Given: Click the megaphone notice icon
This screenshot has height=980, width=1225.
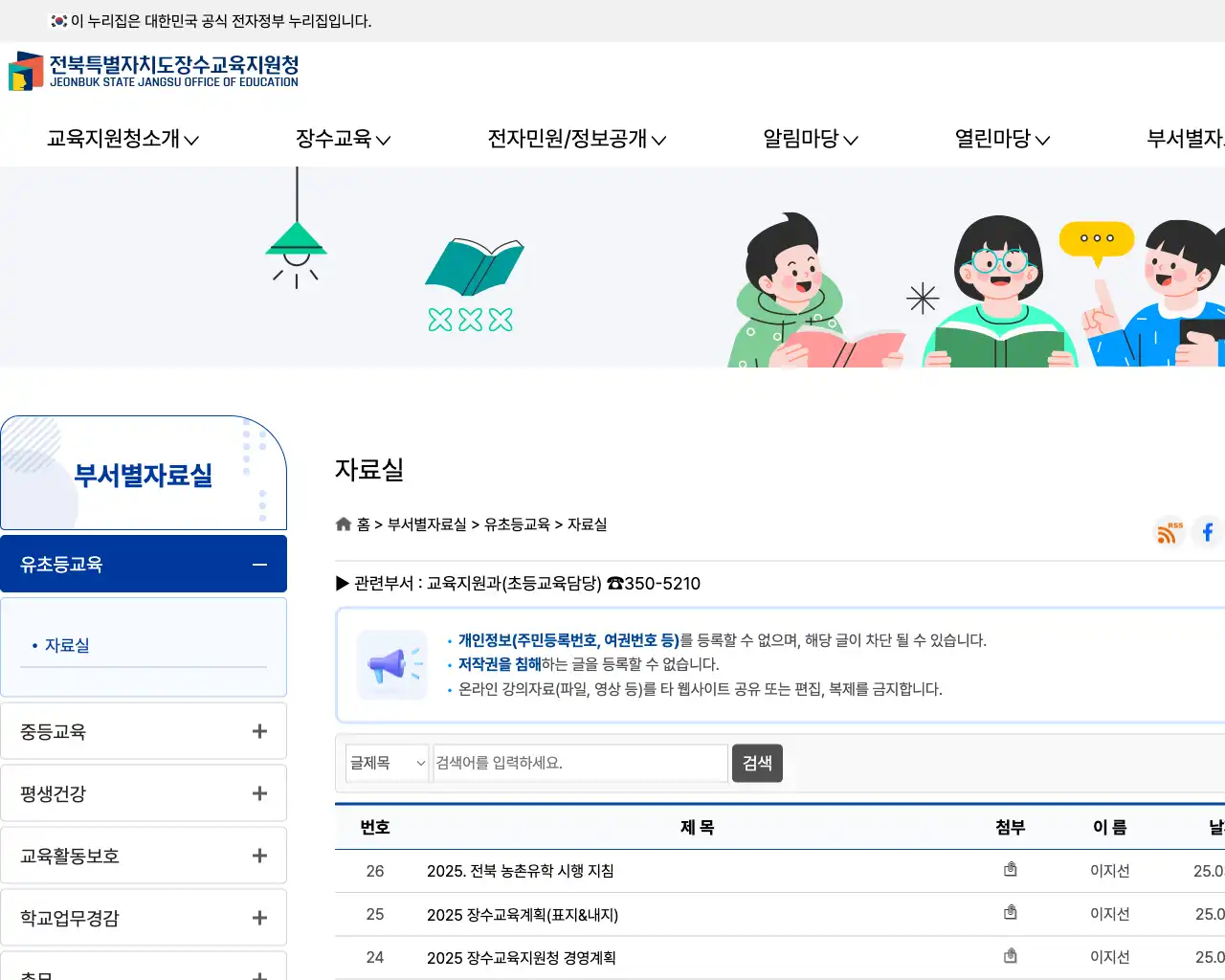Looking at the screenshot, I should click(x=391, y=664).
